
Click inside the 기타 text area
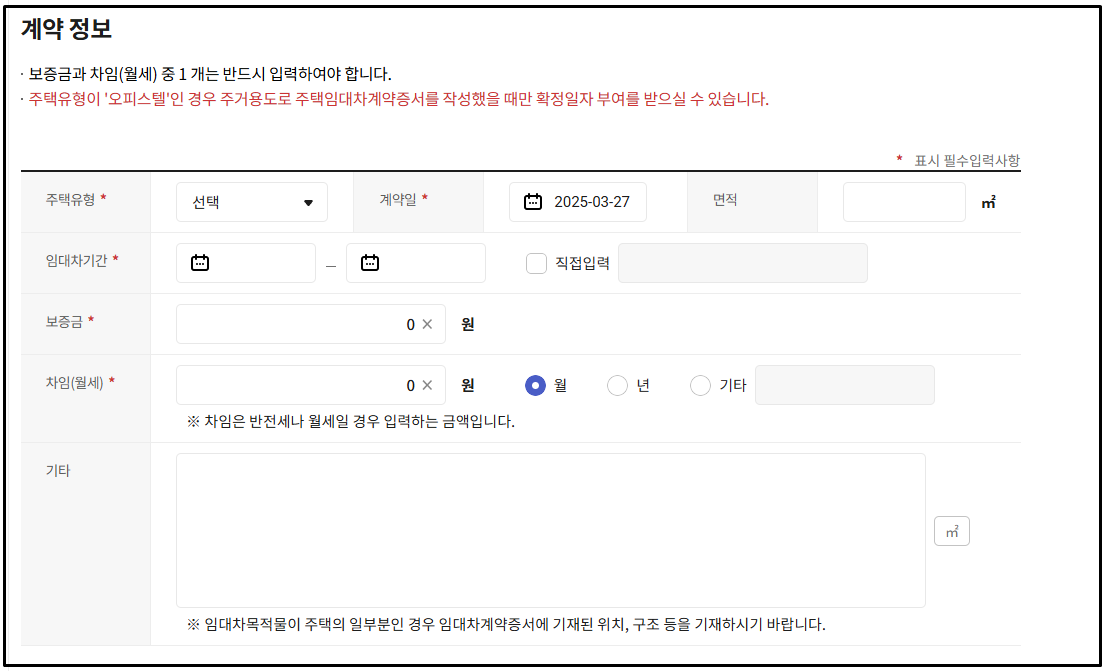point(550,530)
